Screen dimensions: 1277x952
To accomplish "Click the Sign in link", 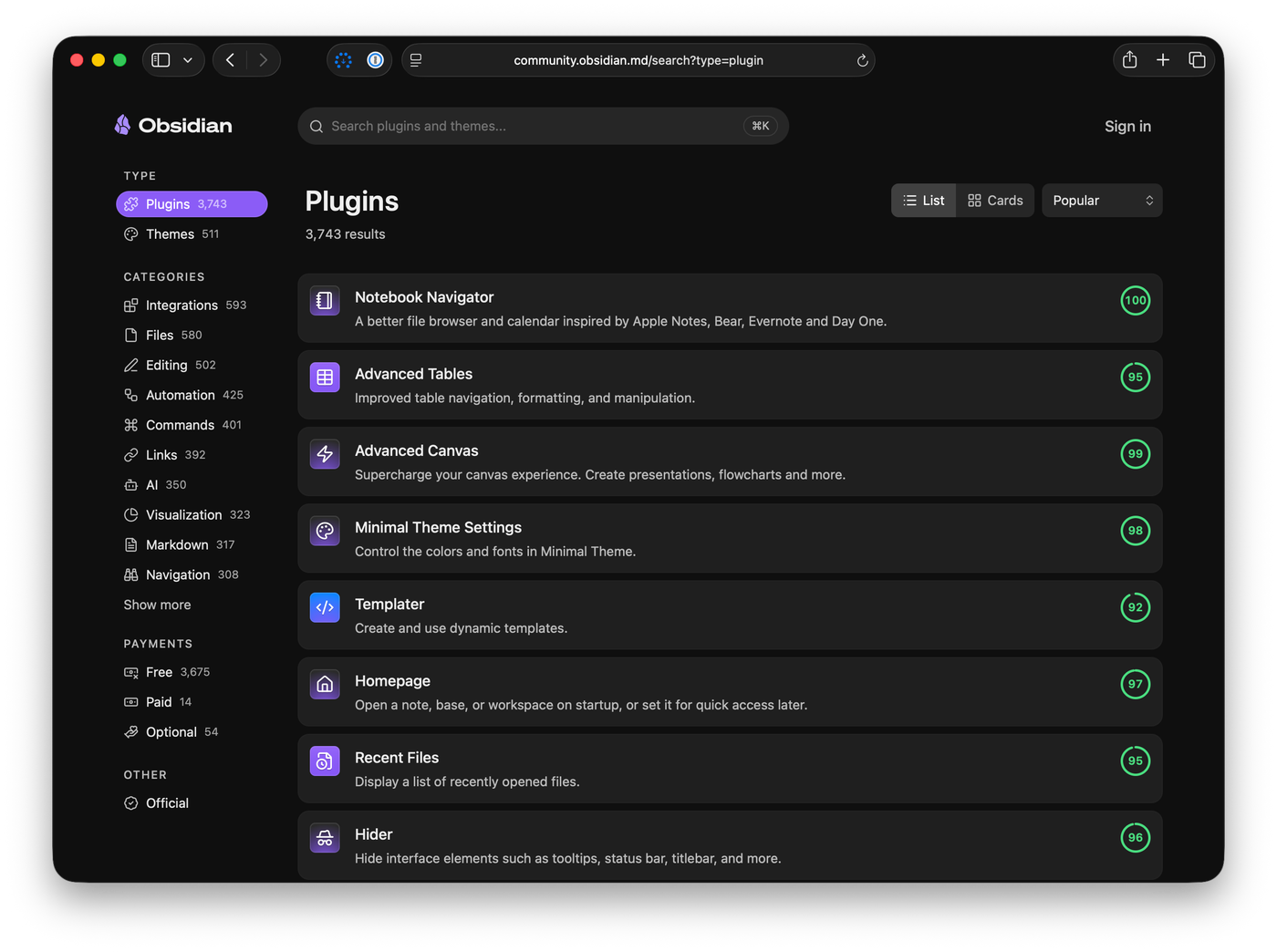I will [1127, 126].
